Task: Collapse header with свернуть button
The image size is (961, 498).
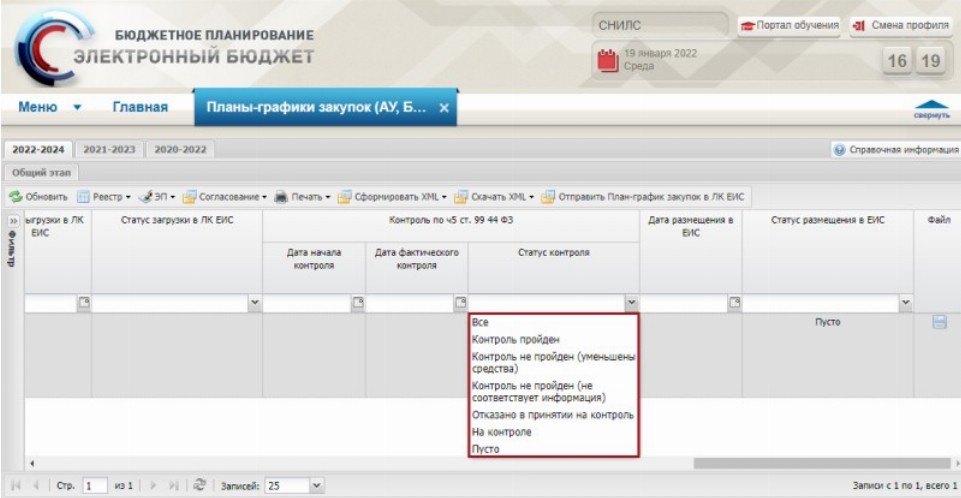Action: pos(931,108)
